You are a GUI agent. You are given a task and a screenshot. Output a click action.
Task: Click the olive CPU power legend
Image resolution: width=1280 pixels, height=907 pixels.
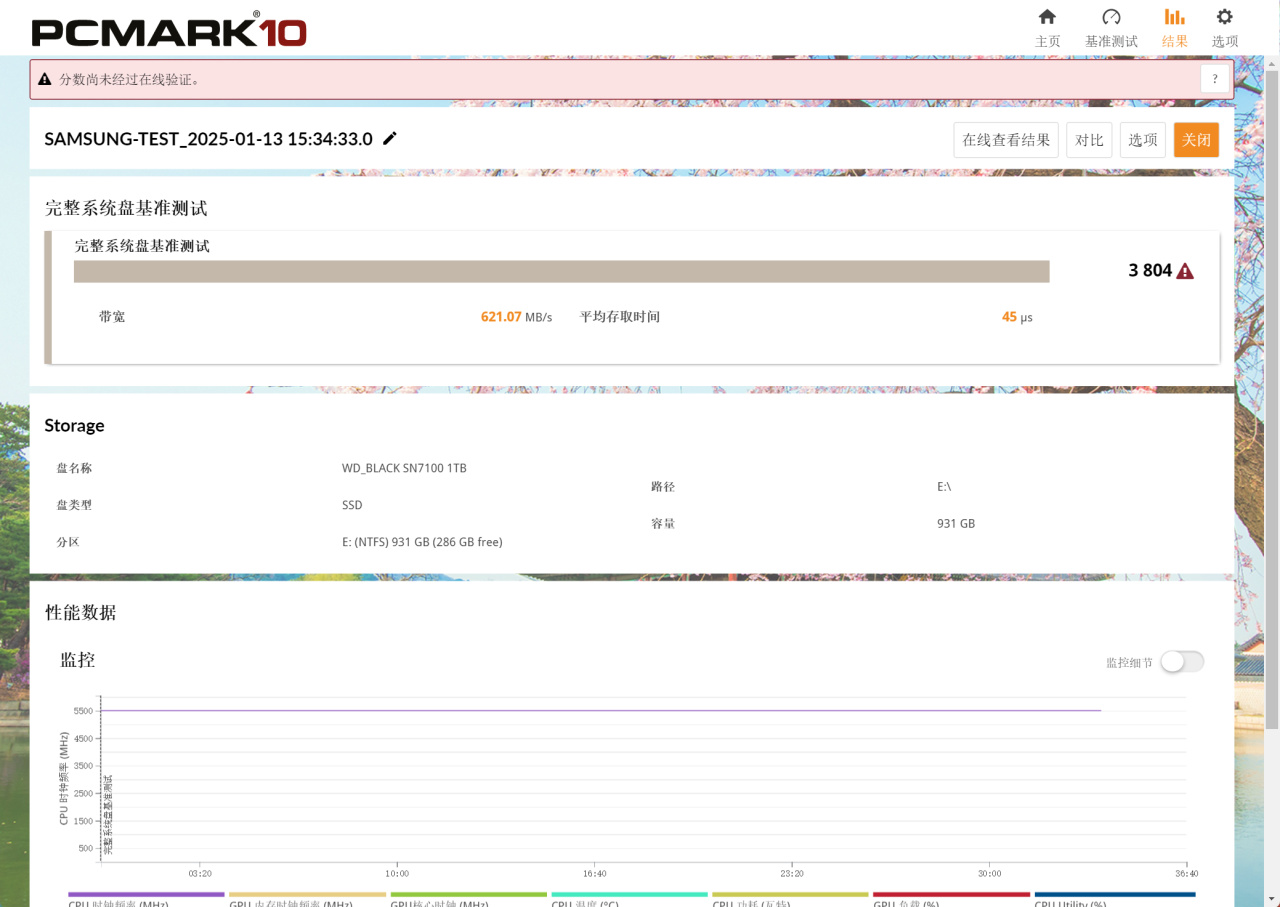791,899
